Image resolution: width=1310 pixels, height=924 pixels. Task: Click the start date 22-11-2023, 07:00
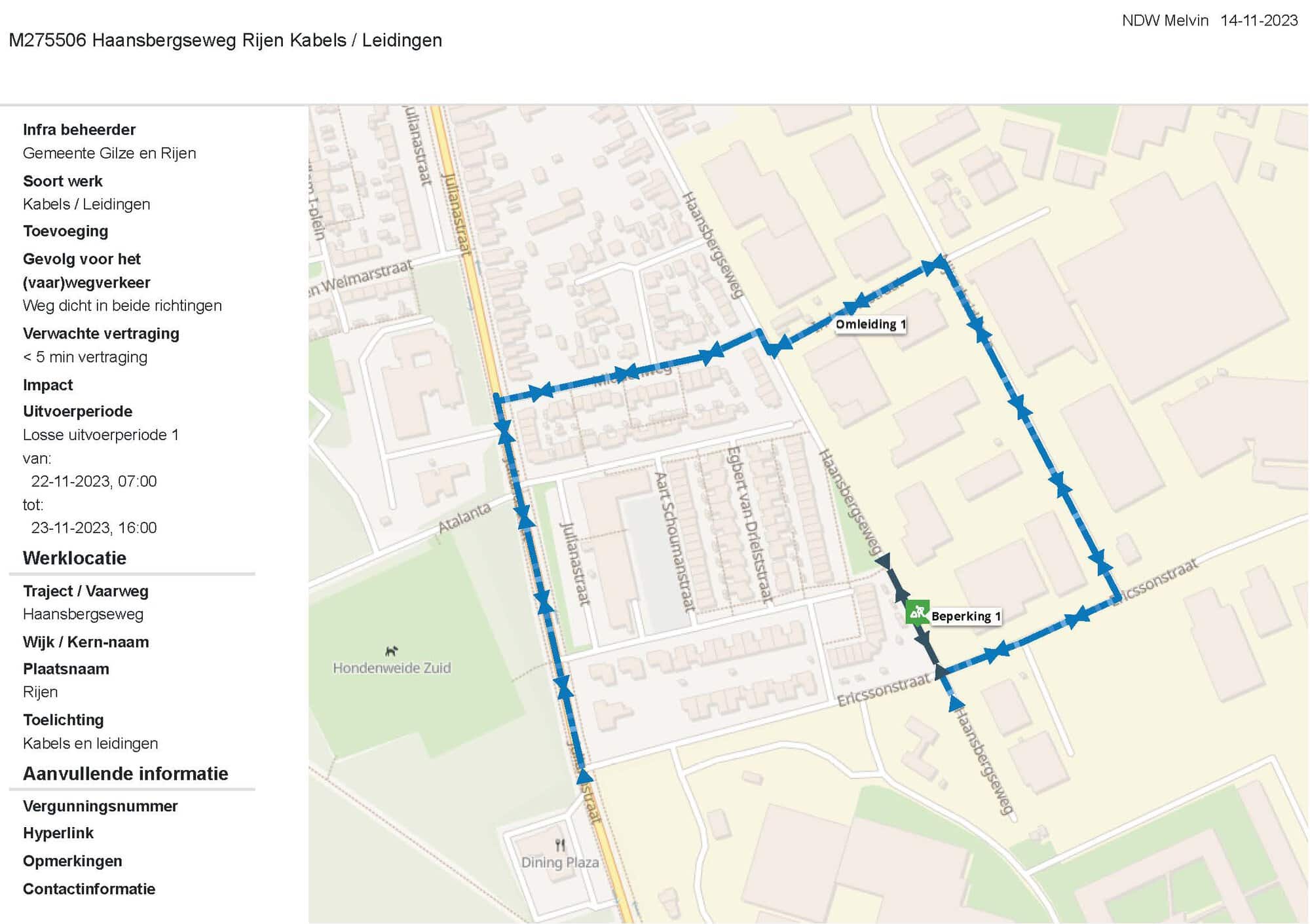[x=94, y=481]
